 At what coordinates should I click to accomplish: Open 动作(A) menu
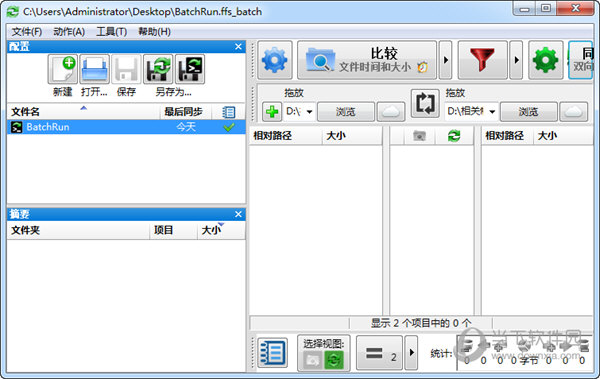[x=69, y=32]
